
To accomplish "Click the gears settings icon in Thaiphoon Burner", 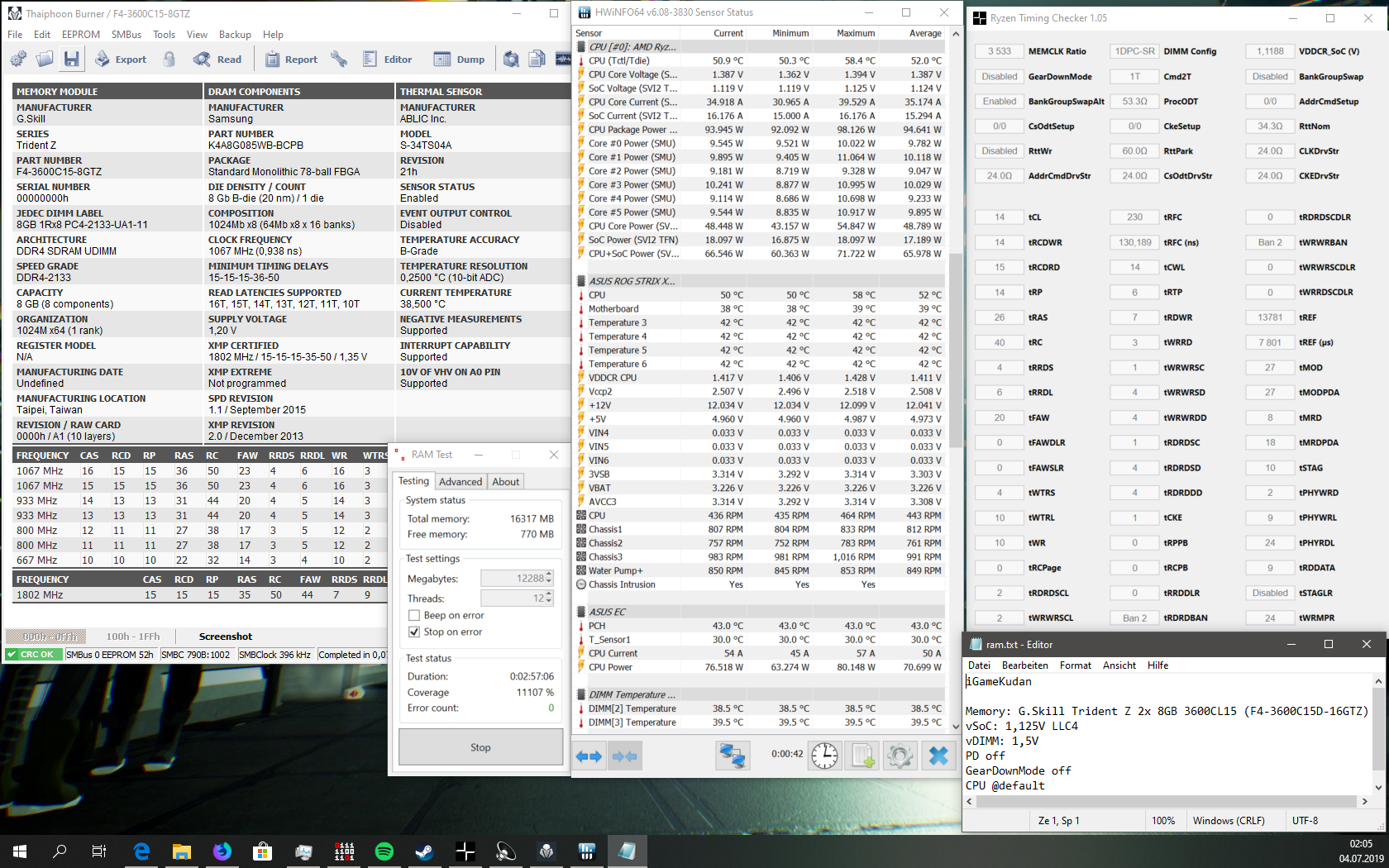I will (18, 59).
